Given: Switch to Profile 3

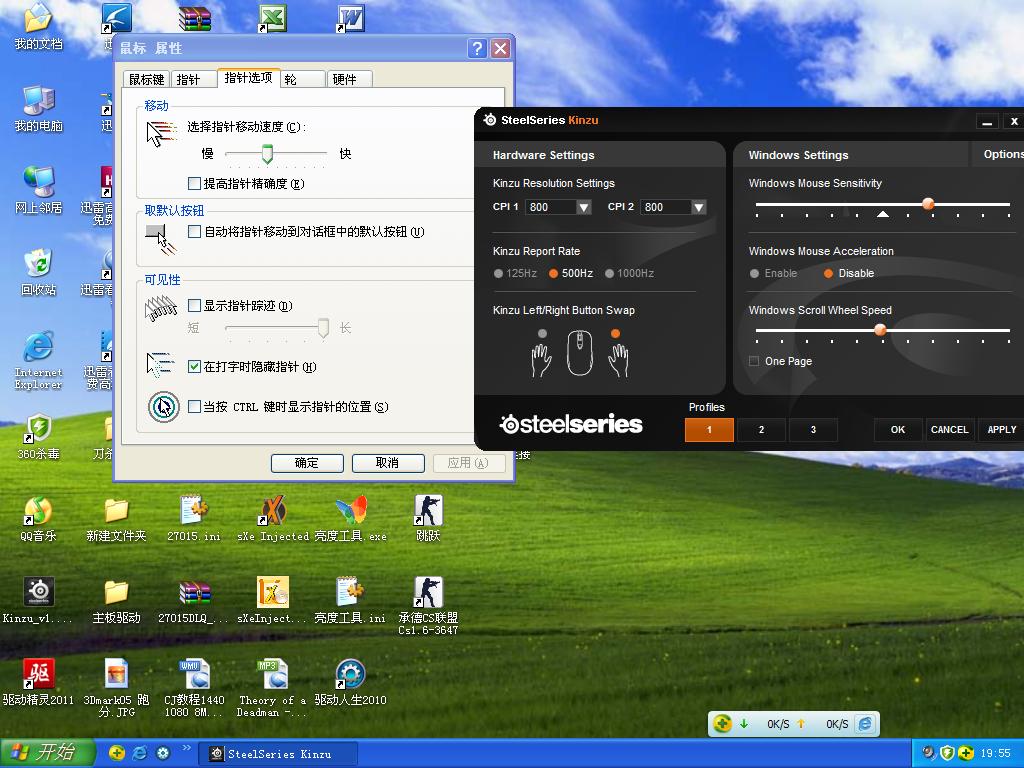Looking at the screenshot, I should (813, 430).
